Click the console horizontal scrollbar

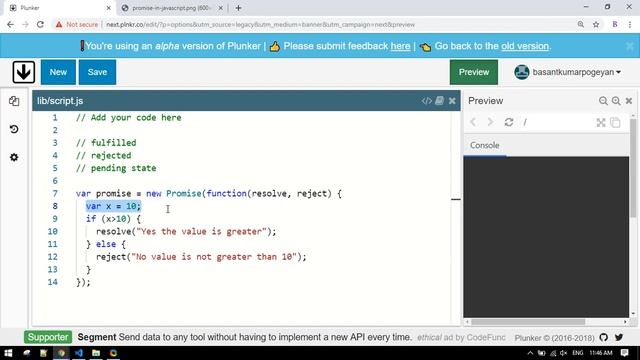point(528,322)
